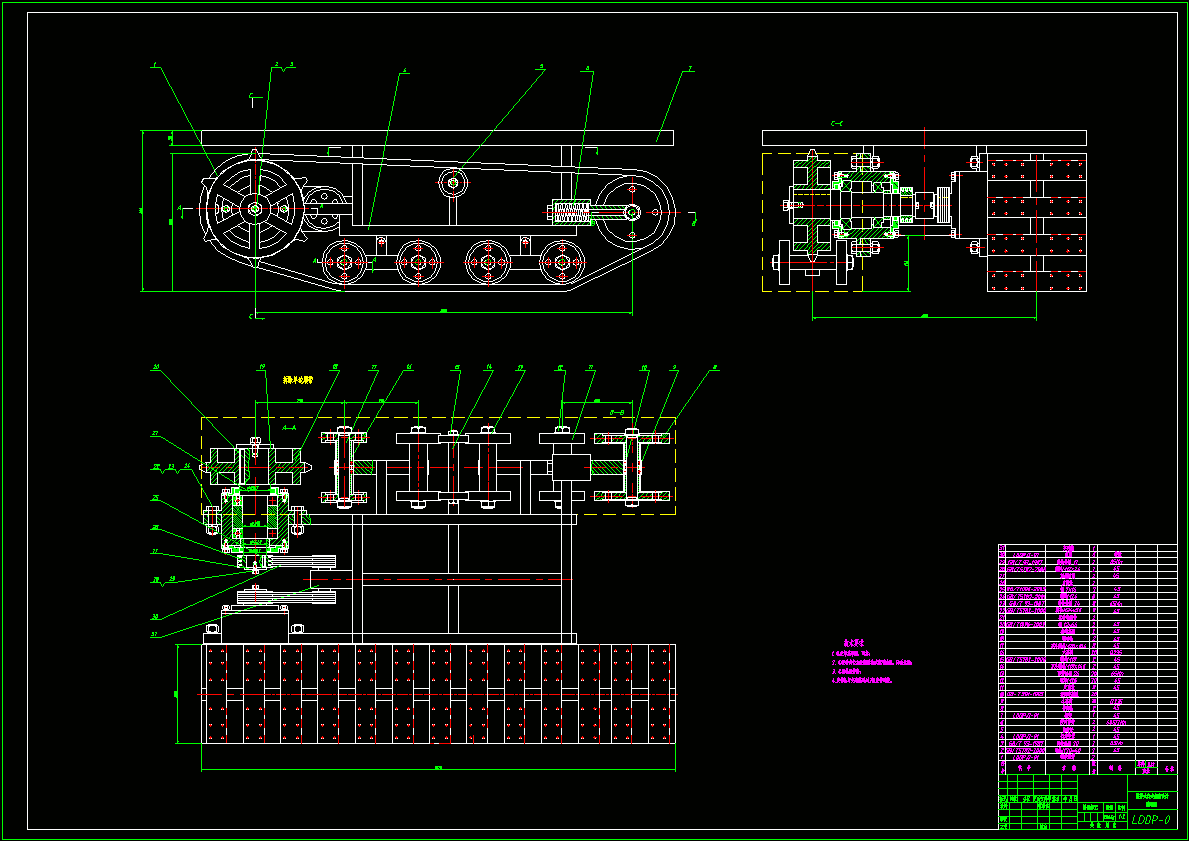Click part balloon number 19 in plan view
Image resolution: width=1189 pixels, height=841 pixels.
click(x=262, y=367)
